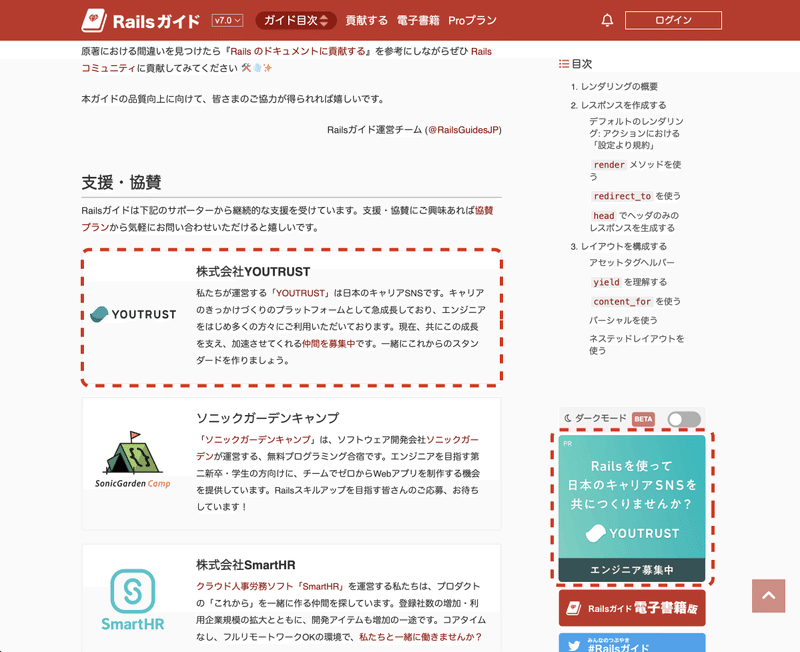Image resolution: width=800 pixels, height=652 pixels.
Task: Click the Twitter bird icon
Action: (574, 645)
